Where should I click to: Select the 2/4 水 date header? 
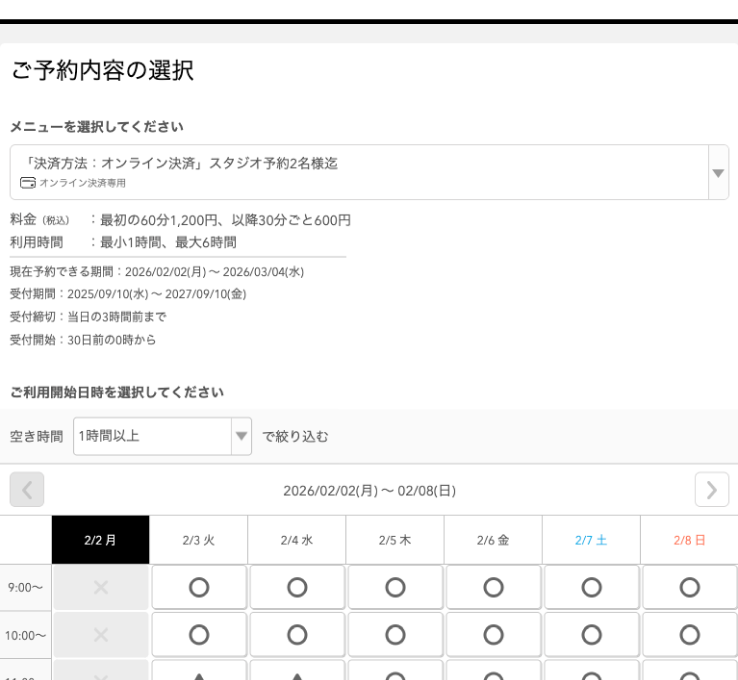(297, 540)
